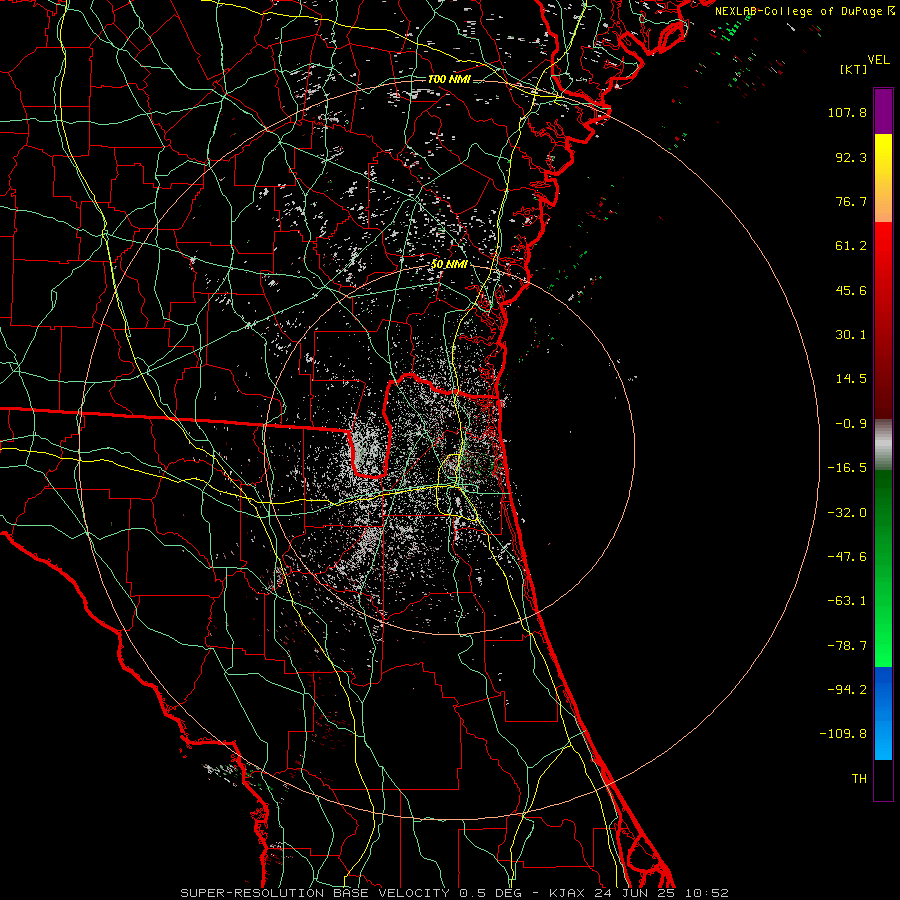Click the -94.2 velocity scale value
900x900 pixels.
[847, 689]
